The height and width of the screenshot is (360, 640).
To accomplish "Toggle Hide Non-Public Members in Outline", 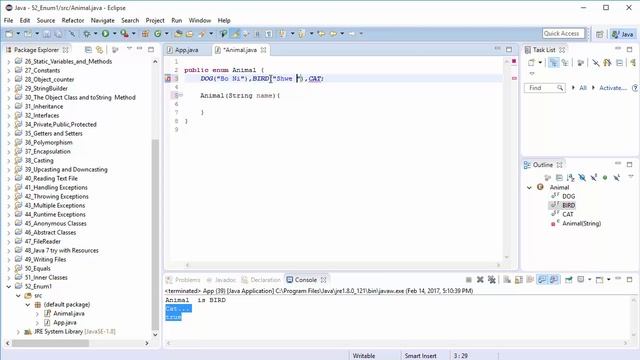I will pos(605,177).
